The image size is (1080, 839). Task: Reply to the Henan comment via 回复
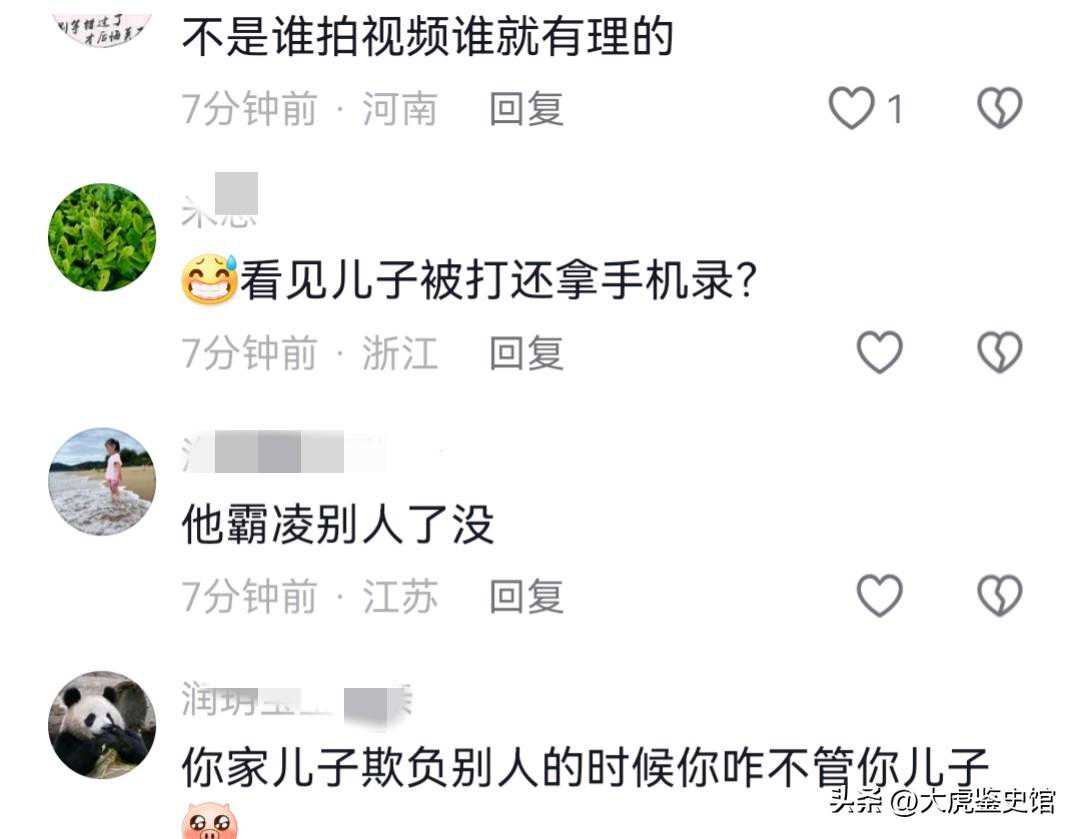point(526,109)
